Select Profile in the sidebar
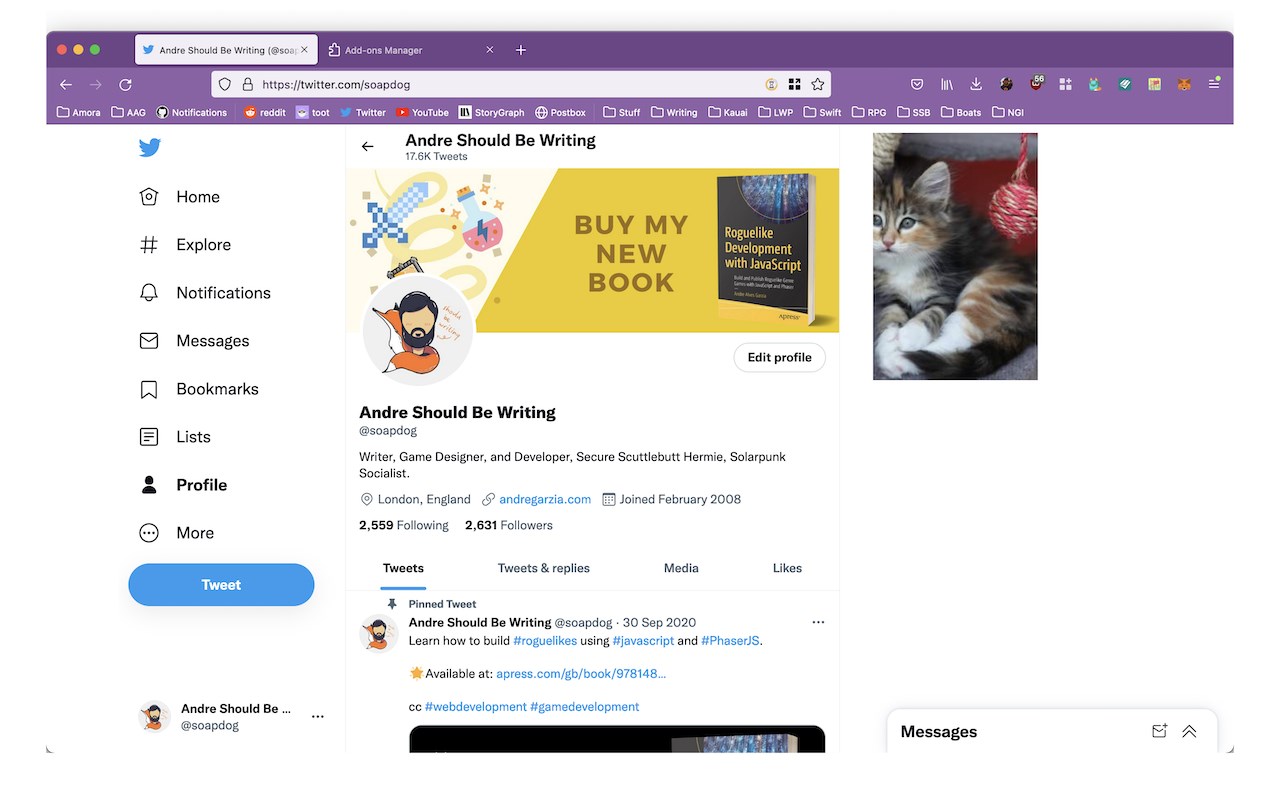This screenshot has width=1280, height=800. pyautogui.click(x=183, y=485)
